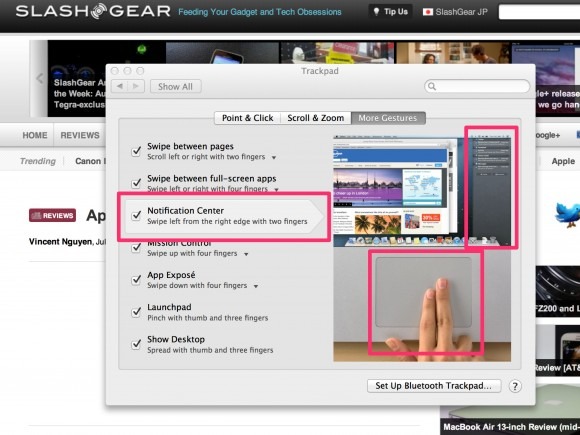Toggle the Launchpad gesture checkbox
This screenshot has height=435, width=580.
[x=136, y=312]
